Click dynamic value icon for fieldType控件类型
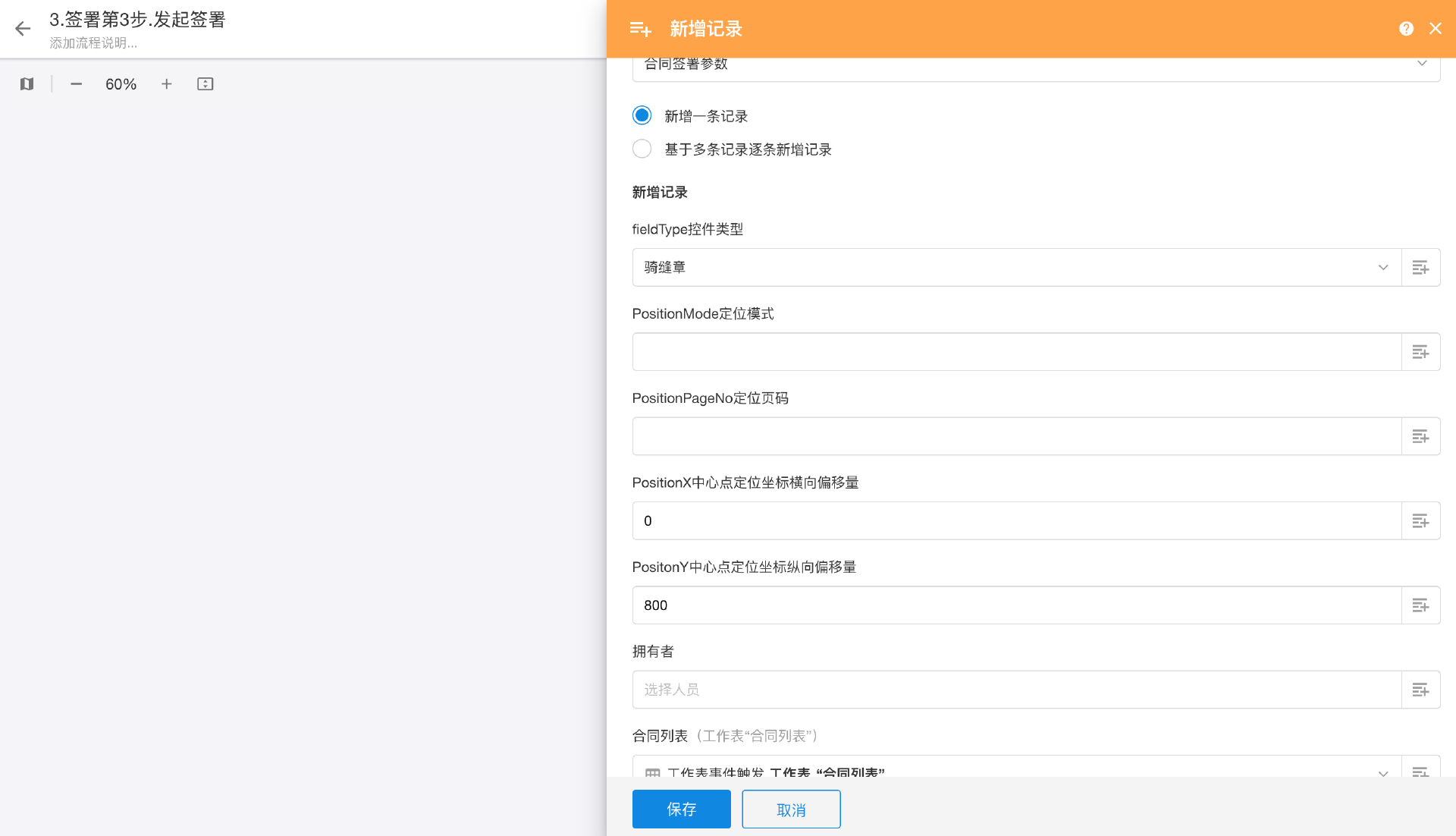1456x836 pixels. click(1420, 268)
